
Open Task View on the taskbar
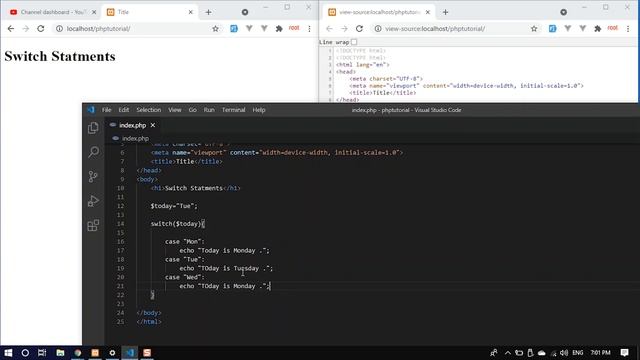tap(42, 353)
